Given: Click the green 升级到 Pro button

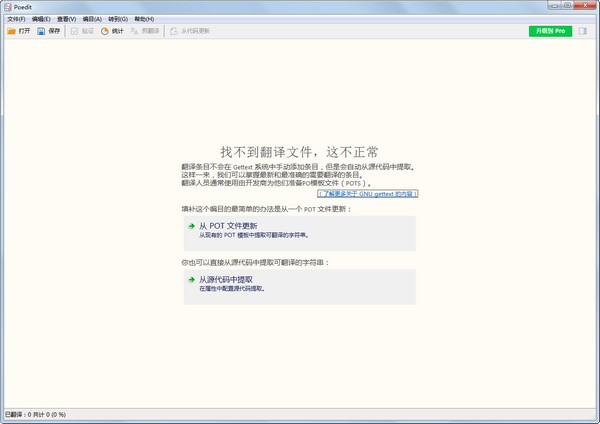Looking at the screenshot, I should [x=550, y=31].
